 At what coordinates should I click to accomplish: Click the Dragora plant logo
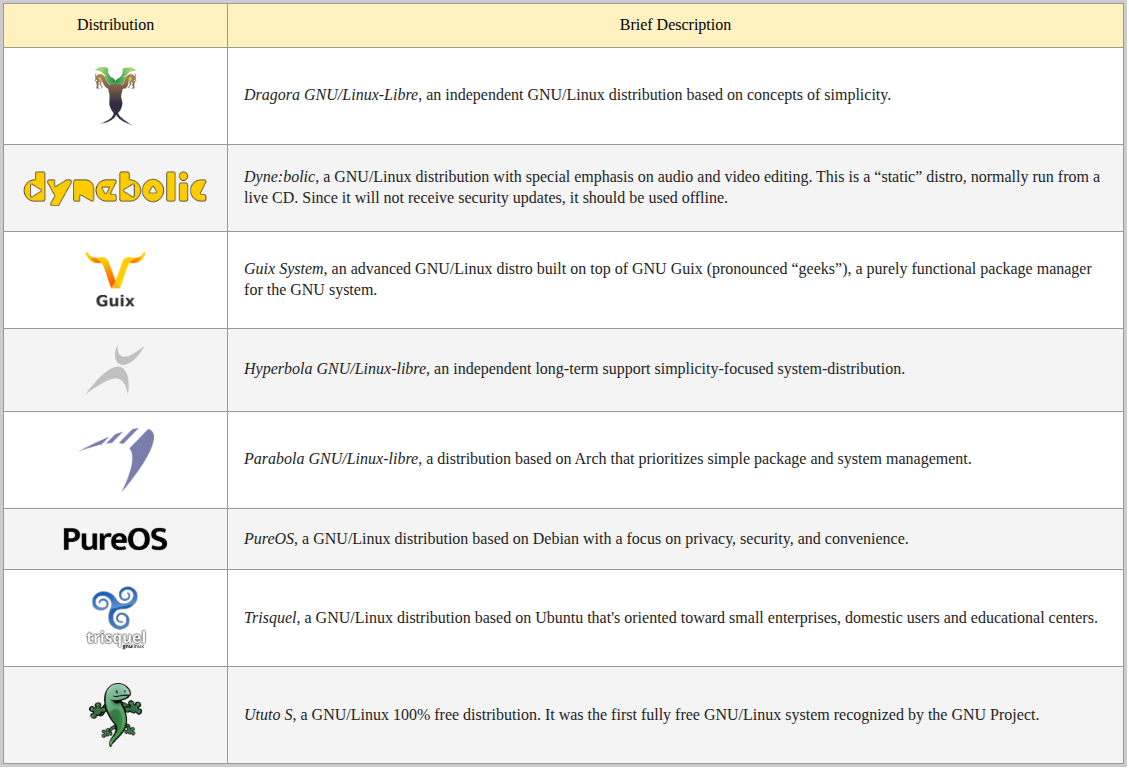tap(115, 96)
